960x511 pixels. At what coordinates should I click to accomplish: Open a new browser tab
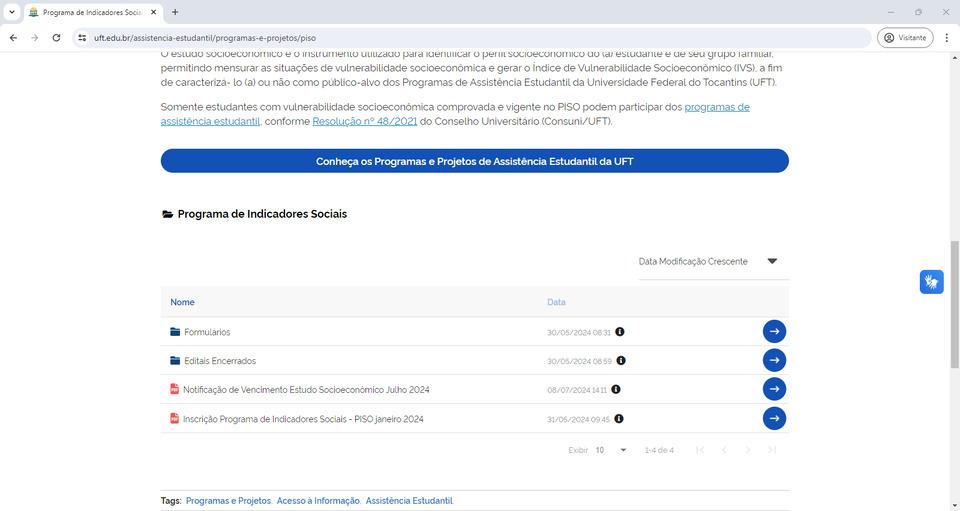coord(175,12)
